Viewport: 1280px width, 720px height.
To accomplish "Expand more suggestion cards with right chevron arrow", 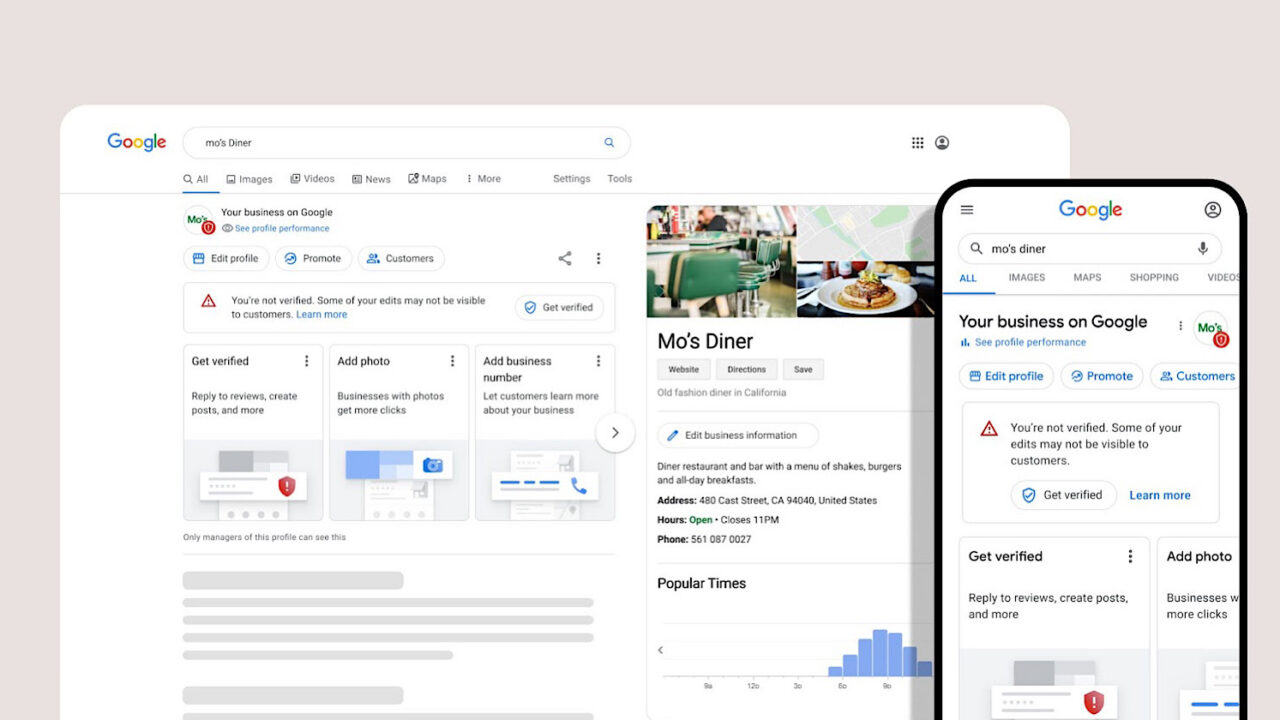I will [615, 432].
